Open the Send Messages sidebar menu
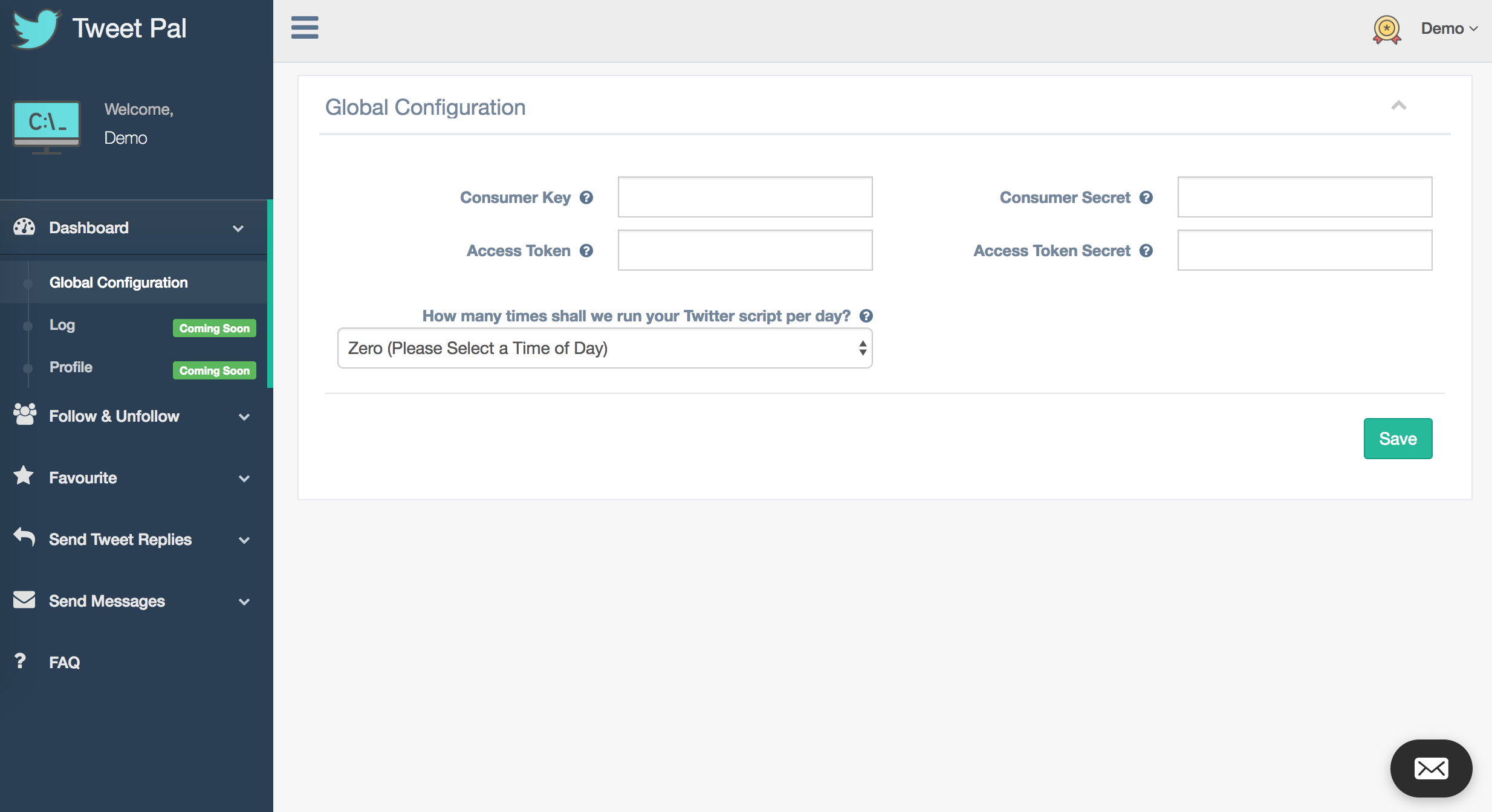The height and width of the screenshot is (812, 1492). [133, 601]
